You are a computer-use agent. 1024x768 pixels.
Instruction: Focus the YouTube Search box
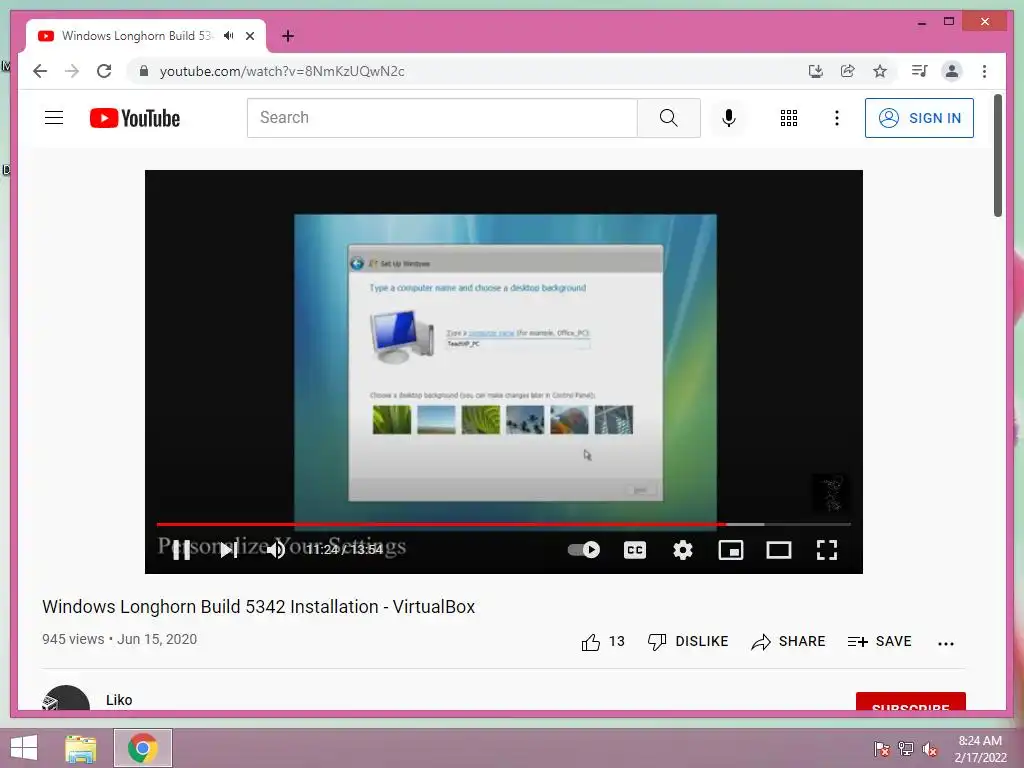pos(441,118)
